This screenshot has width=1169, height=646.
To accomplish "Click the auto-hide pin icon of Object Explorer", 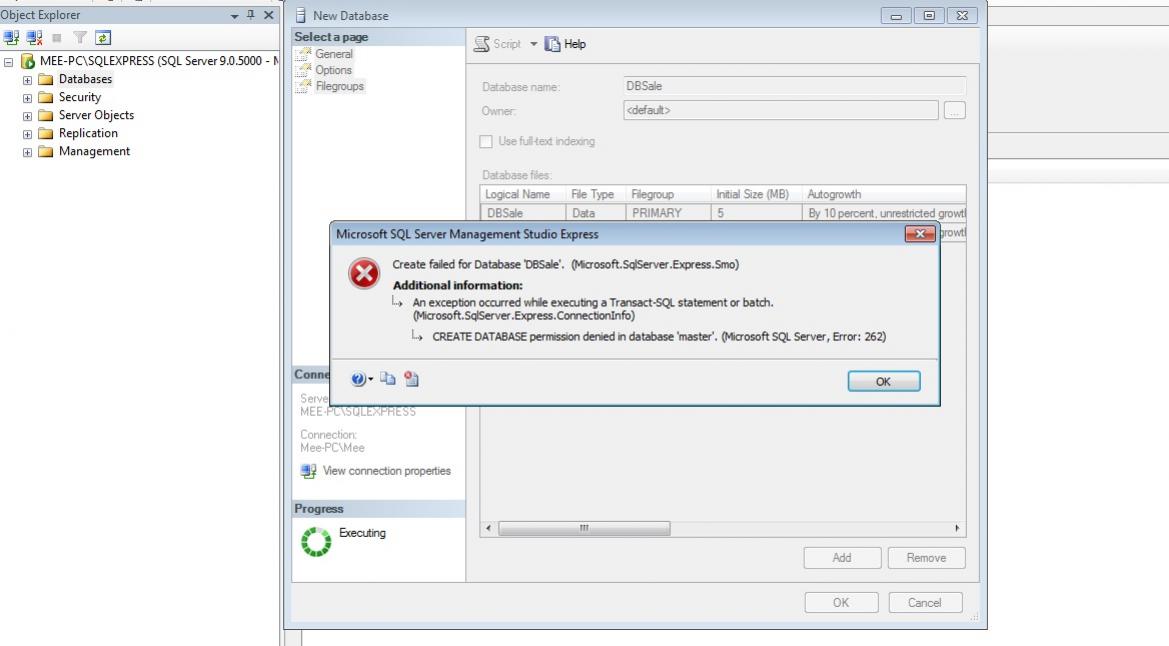I will pyautogui.click(x=250, y=15).
